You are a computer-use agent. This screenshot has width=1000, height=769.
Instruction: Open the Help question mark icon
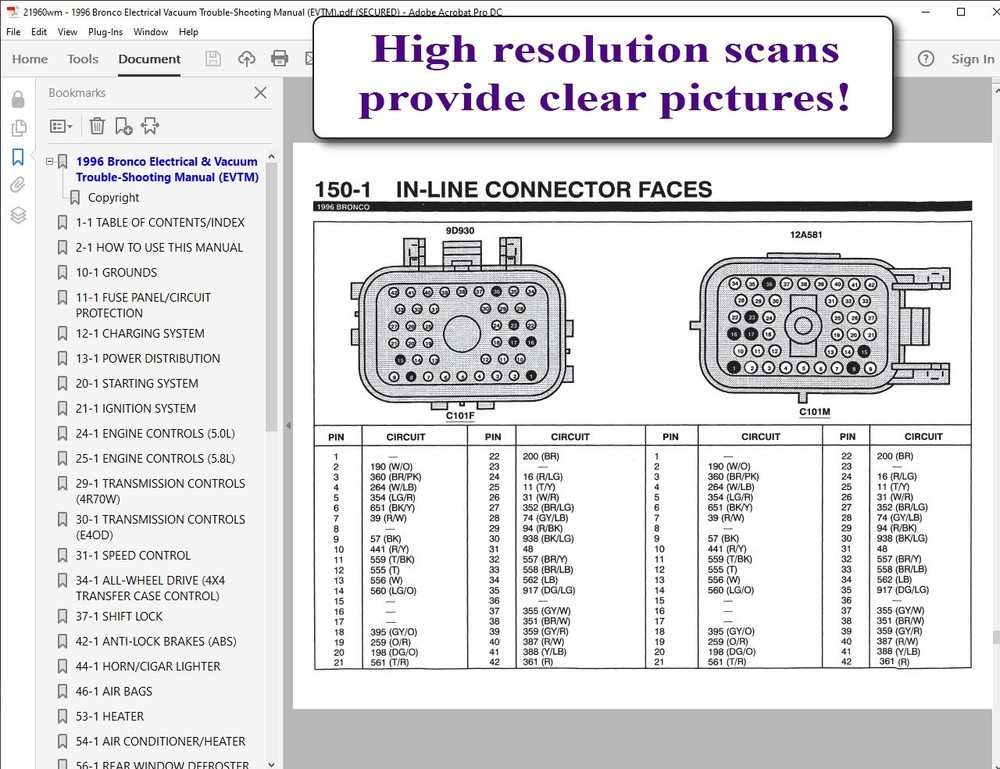click(x=926, y=59)
